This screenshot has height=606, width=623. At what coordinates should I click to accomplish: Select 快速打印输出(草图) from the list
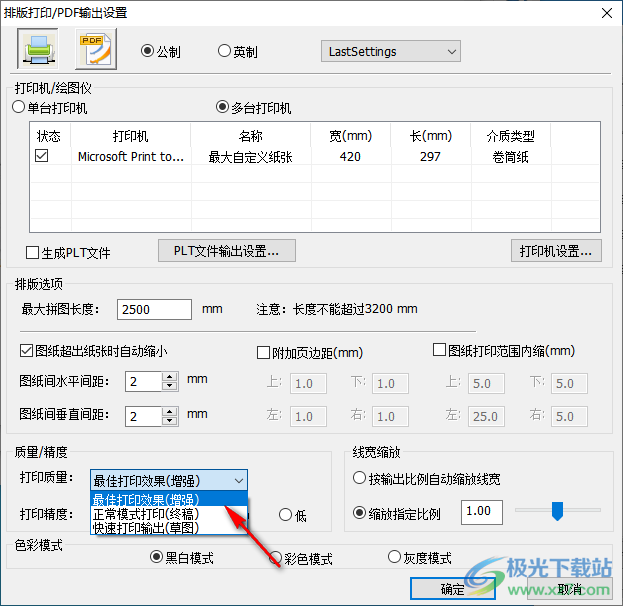pyautogui.click(x=169, y=528)
